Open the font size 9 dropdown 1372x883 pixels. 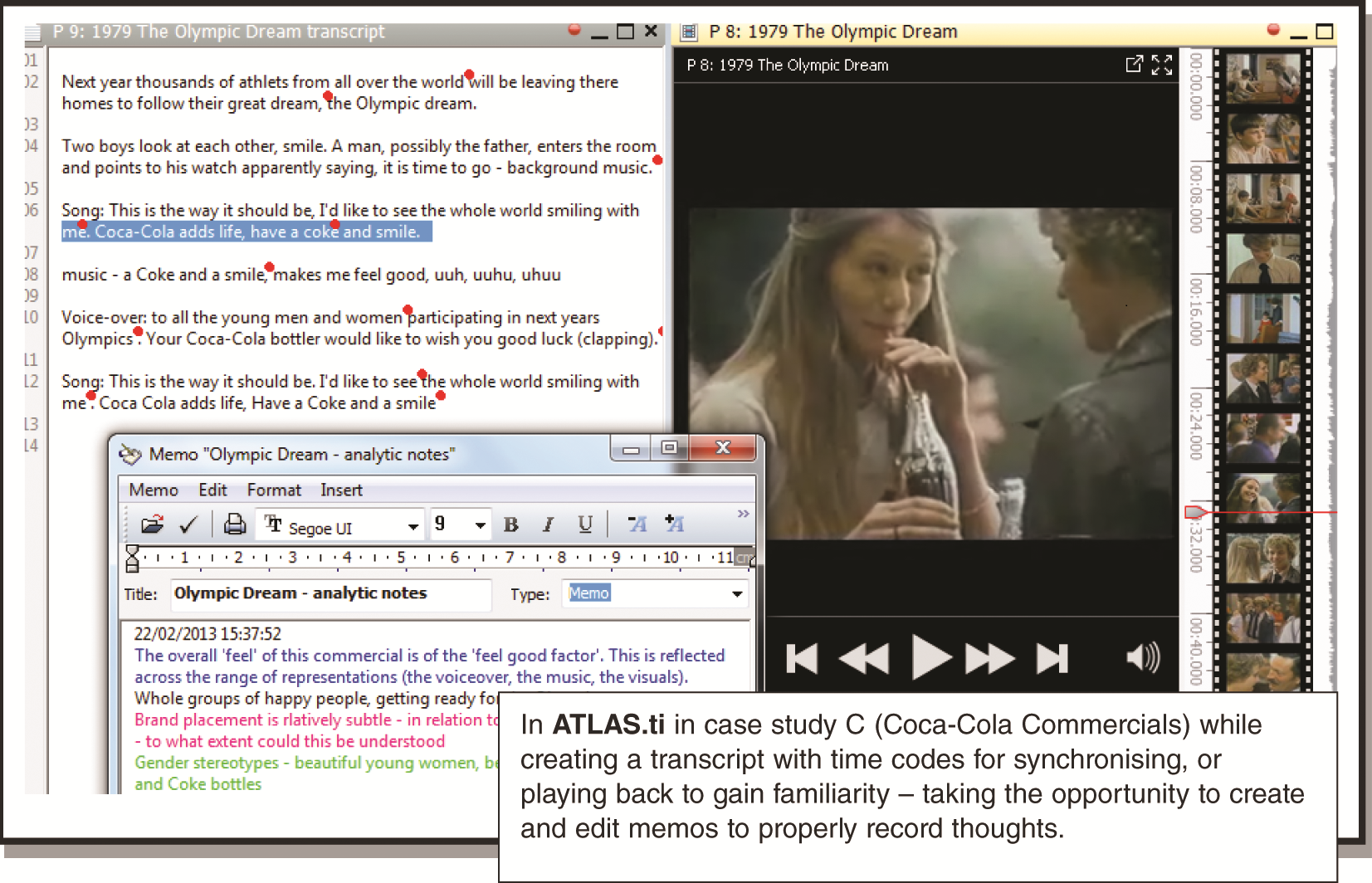480,526
